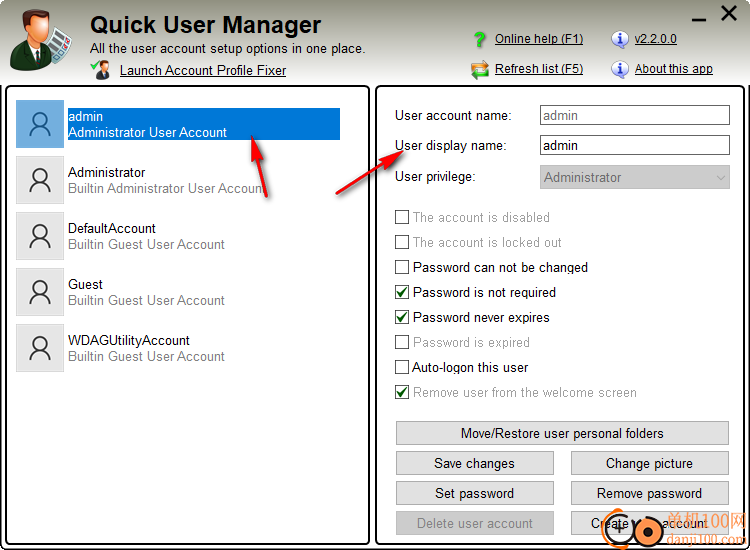The height and width of the screenshot is (550, 750).
Task: Click the refresh arrows icon
Action: point(479,70)
